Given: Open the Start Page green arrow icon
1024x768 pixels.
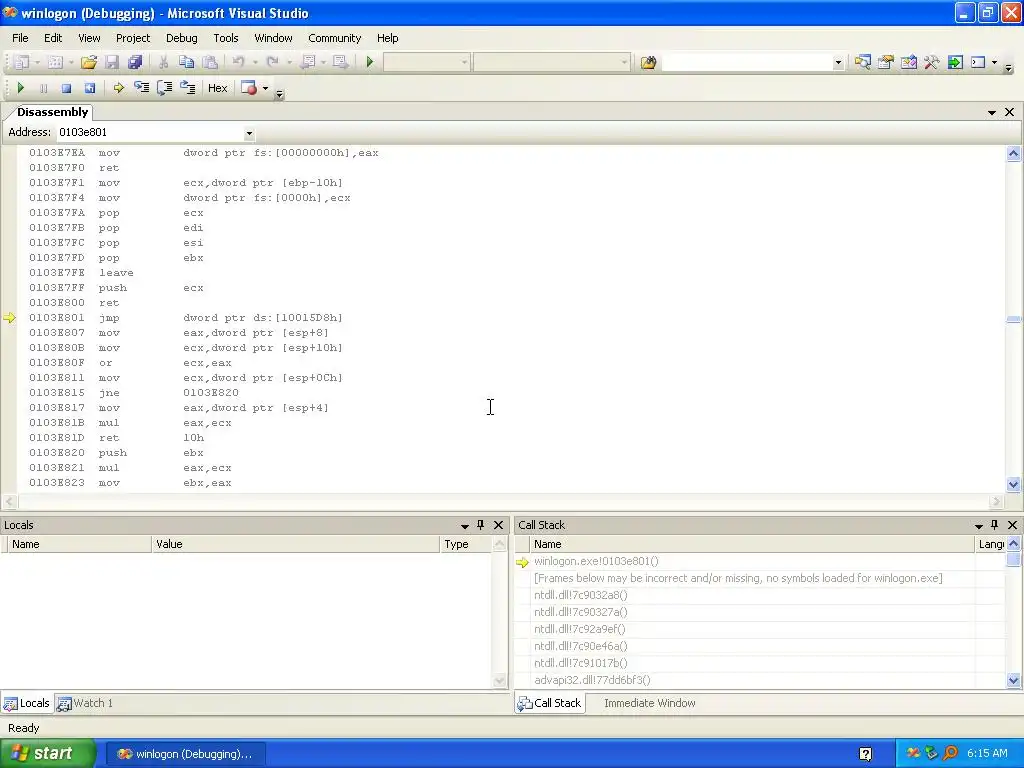Looking at the screenshot, I should click(x=955, y=62).
